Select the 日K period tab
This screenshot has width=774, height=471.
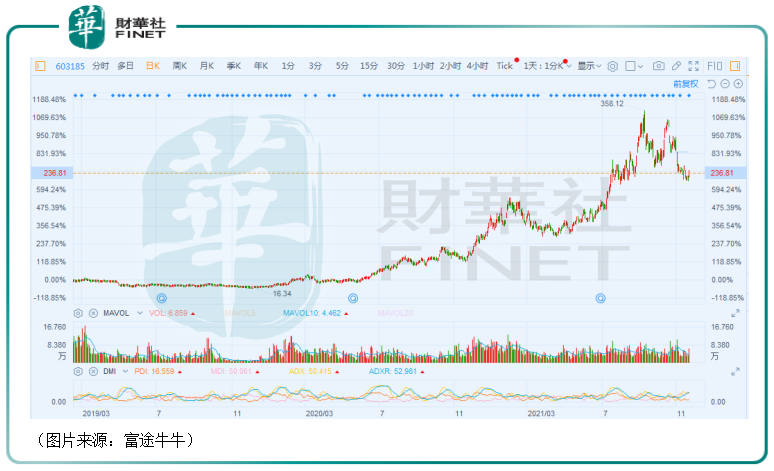(x=153, y=66)
